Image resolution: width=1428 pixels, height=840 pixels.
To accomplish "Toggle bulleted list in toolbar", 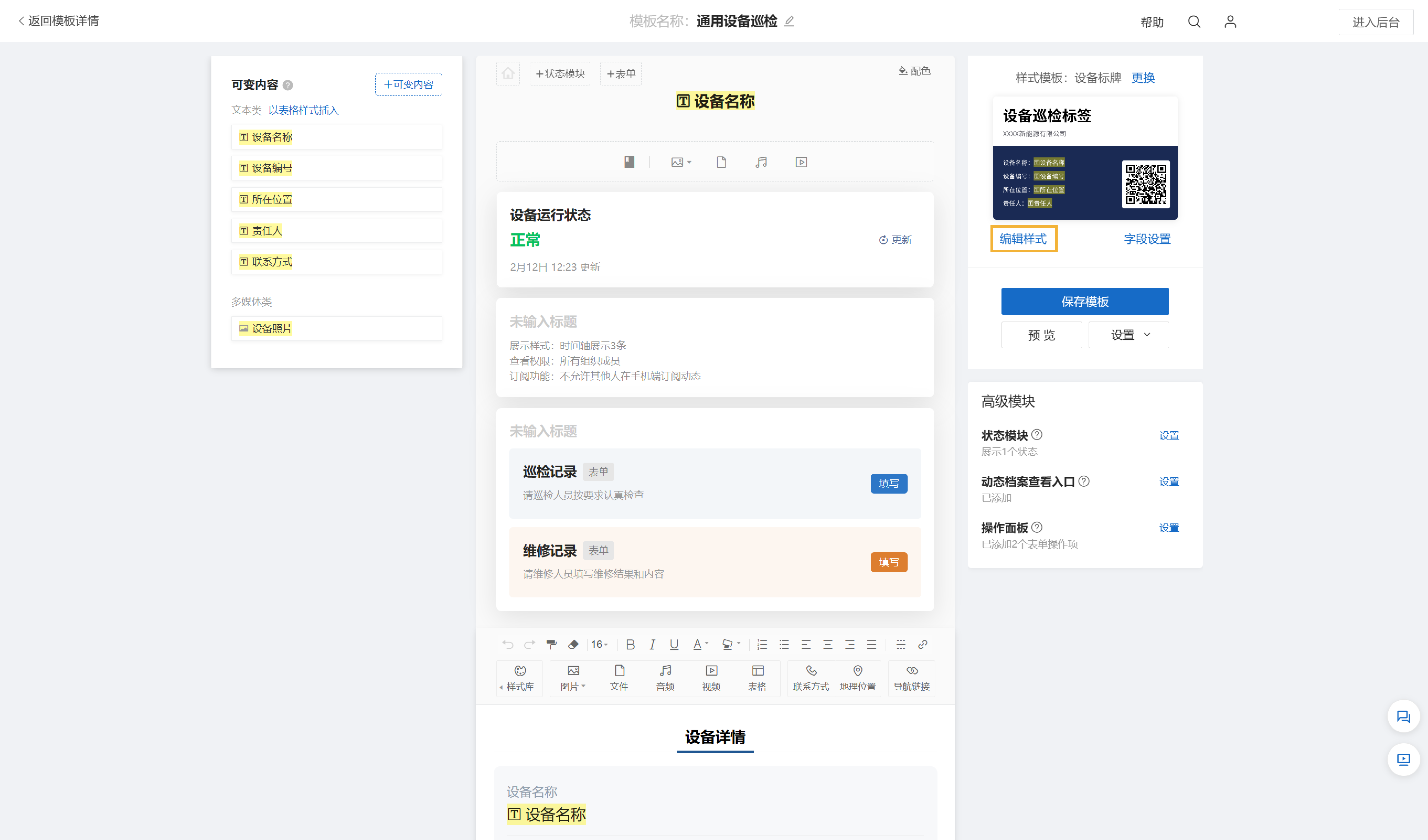I will (x=784, y=645).
